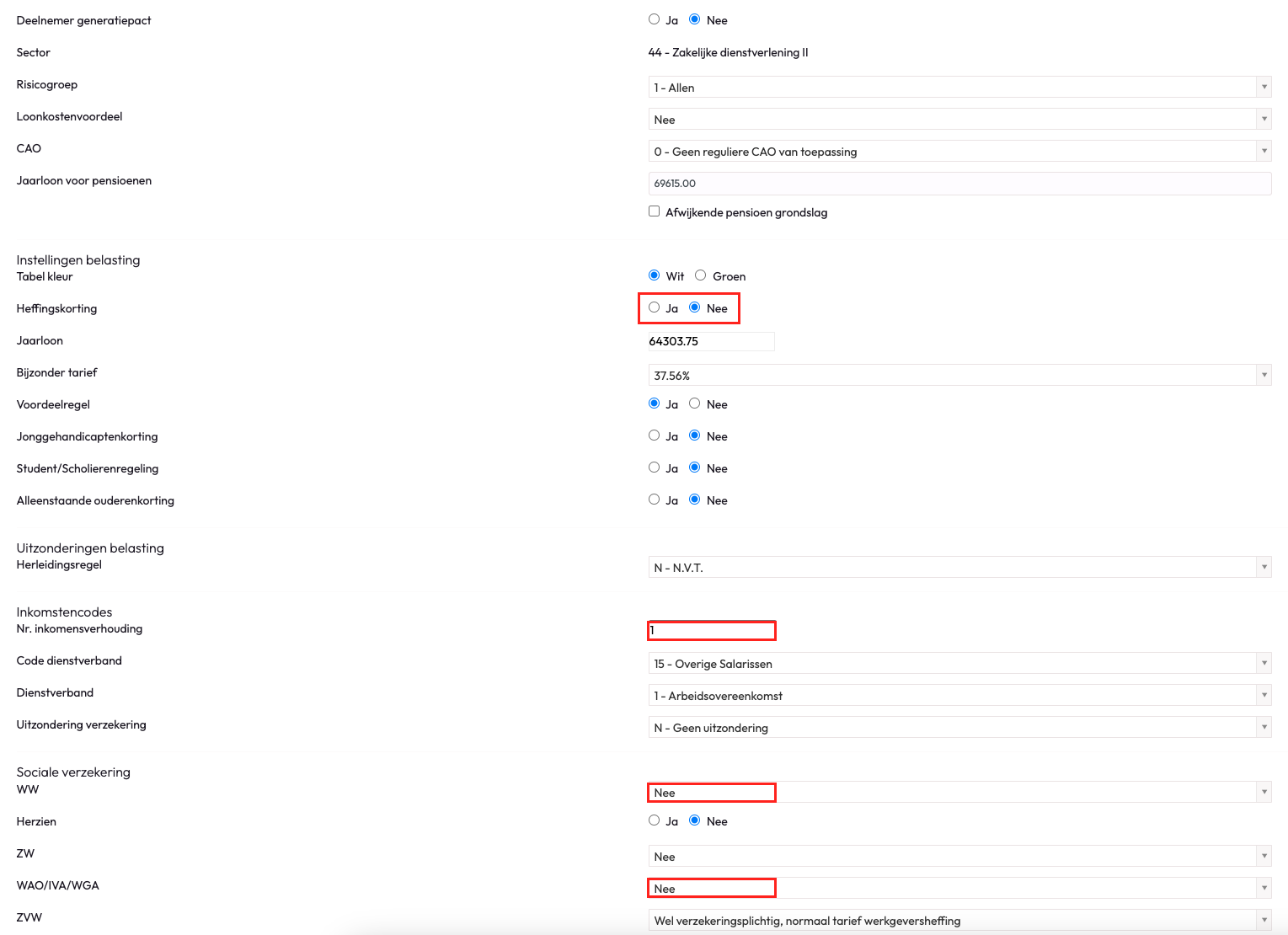Click the Jaarloon voor pensioenen field
Viewport: 1288px width, 935px height.
[x=959, y=184]
